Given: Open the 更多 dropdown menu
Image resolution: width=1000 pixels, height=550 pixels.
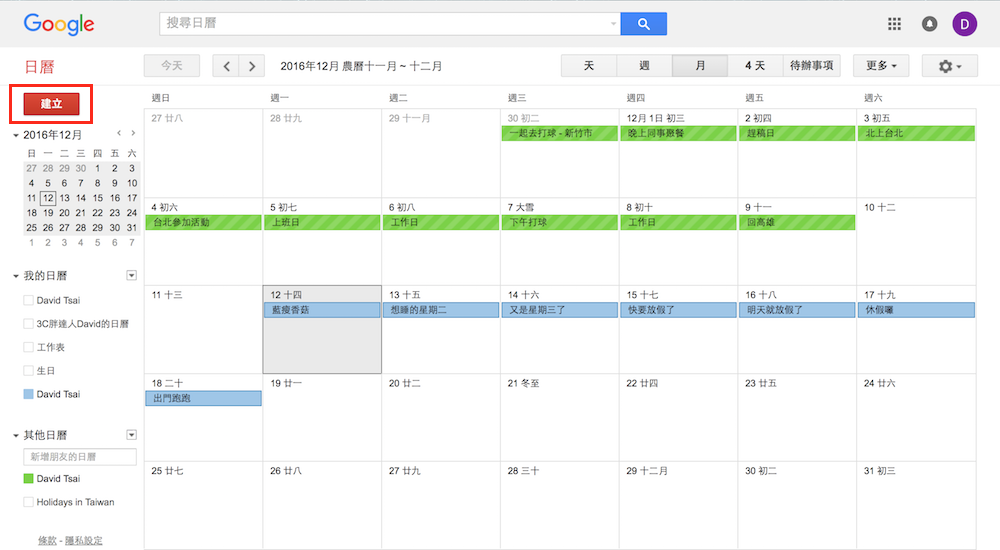Looking at the screenshot, I should [x=880, y=66].
